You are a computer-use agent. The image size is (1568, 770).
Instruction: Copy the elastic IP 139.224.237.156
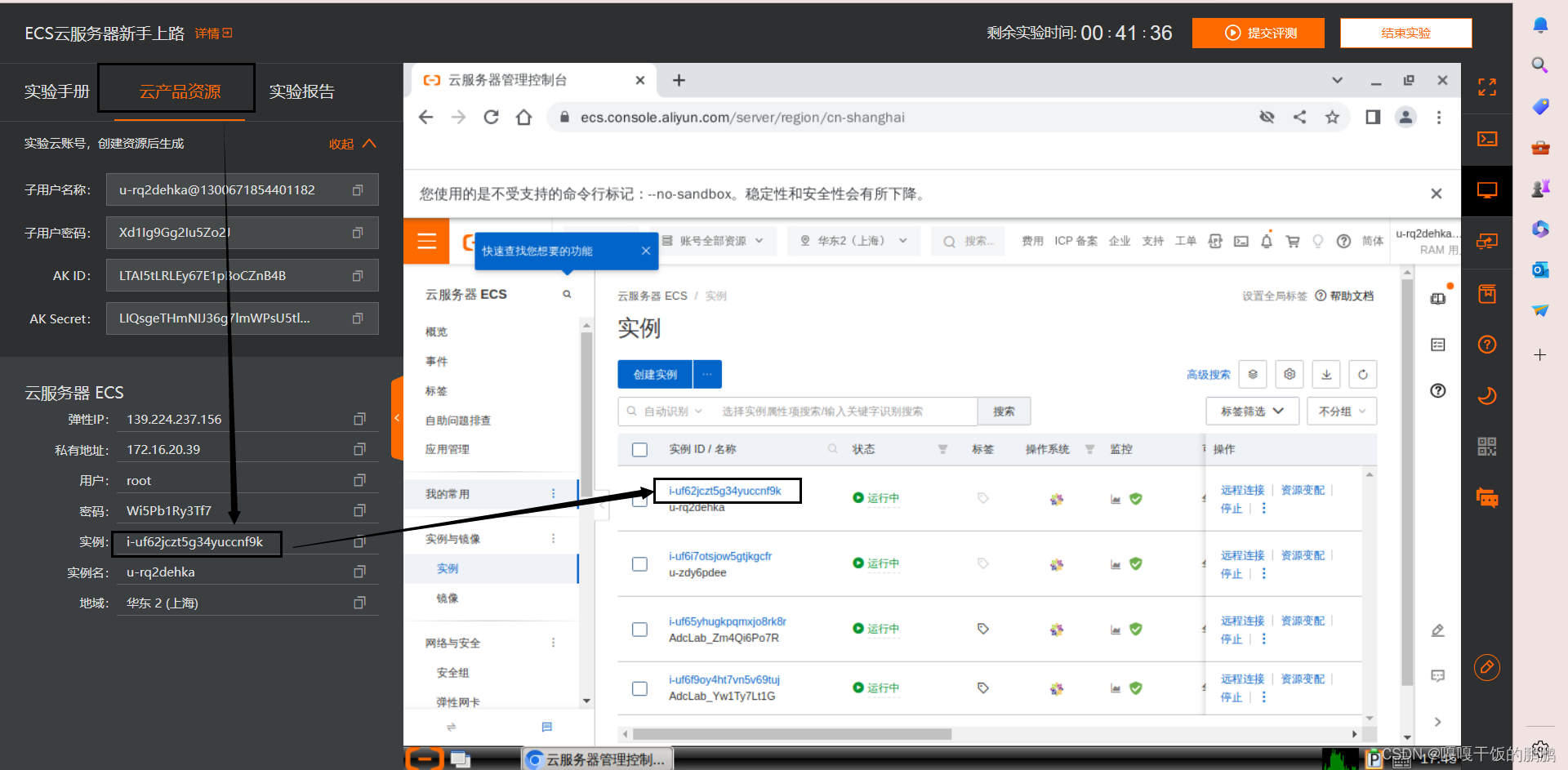(359, 419)
